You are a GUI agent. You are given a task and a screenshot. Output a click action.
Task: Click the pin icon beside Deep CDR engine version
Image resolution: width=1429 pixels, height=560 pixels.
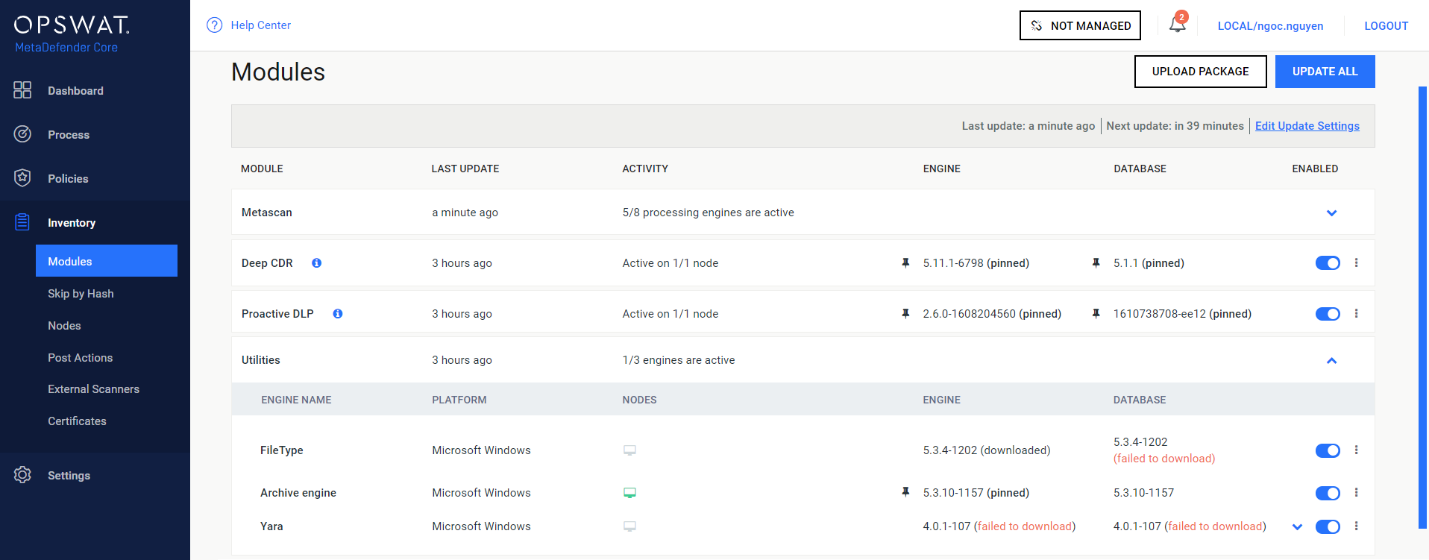[906, 263]
